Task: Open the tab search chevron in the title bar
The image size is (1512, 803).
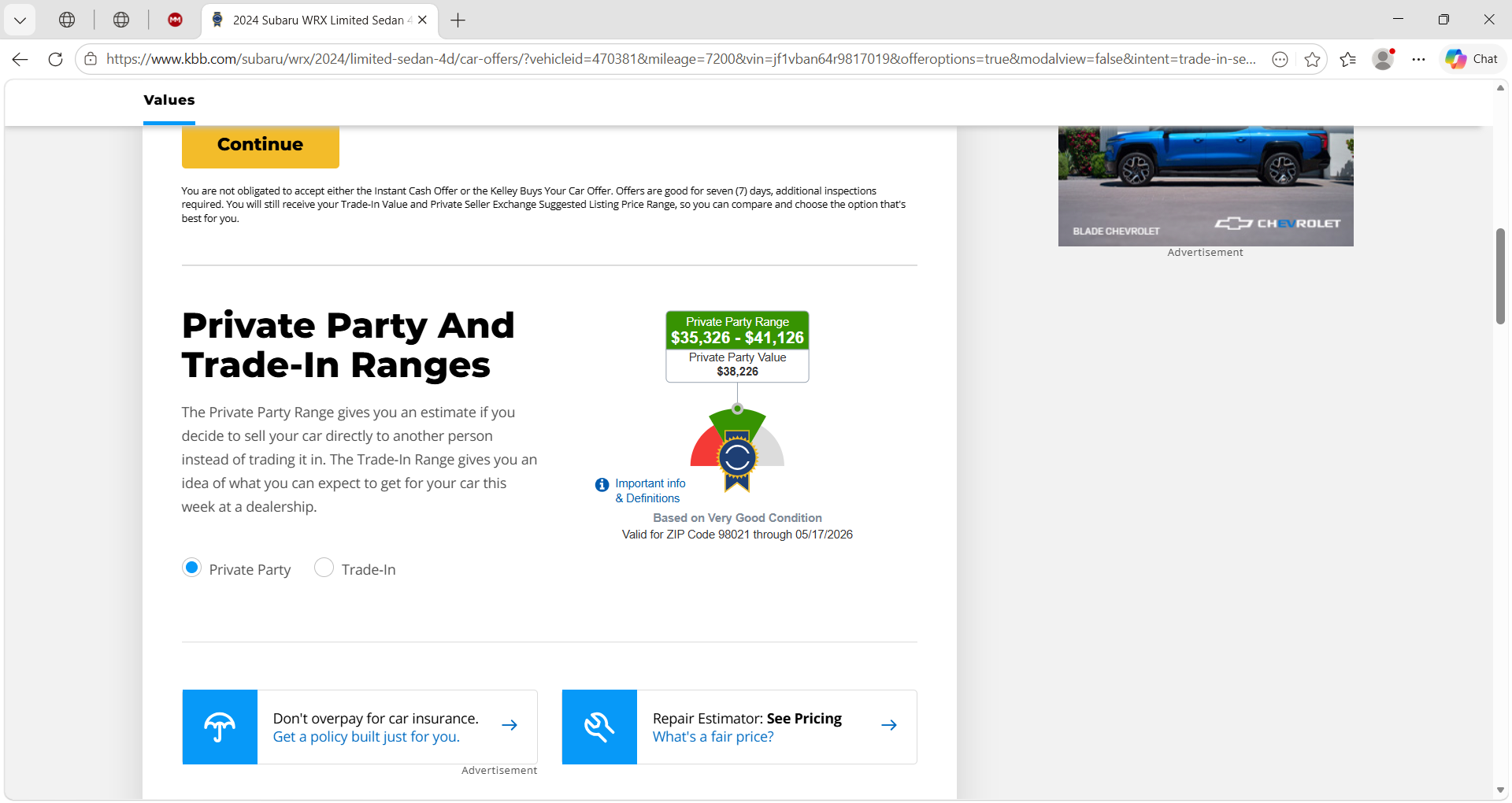Action: [x=20, y=20]
